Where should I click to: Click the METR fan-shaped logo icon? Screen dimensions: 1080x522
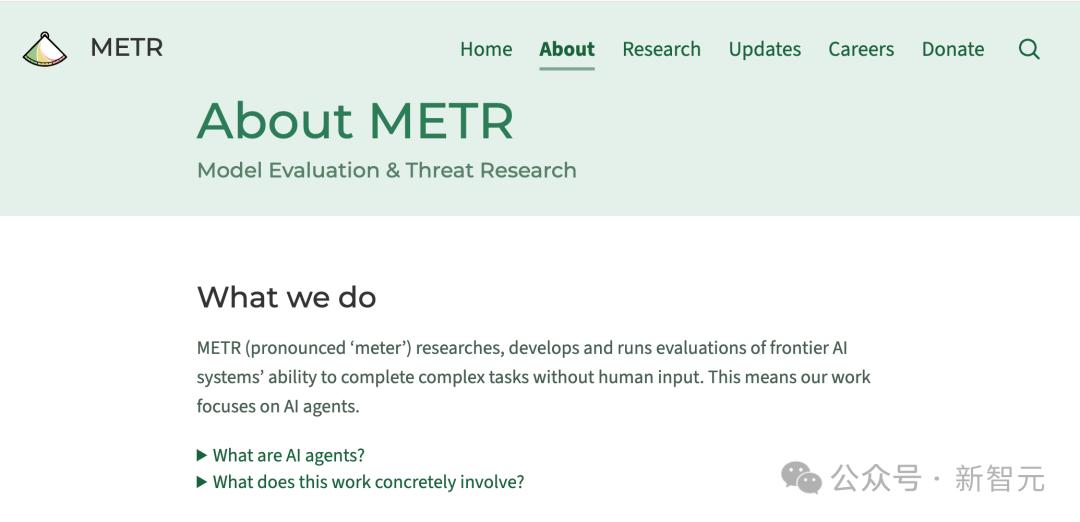coord(45,50)
